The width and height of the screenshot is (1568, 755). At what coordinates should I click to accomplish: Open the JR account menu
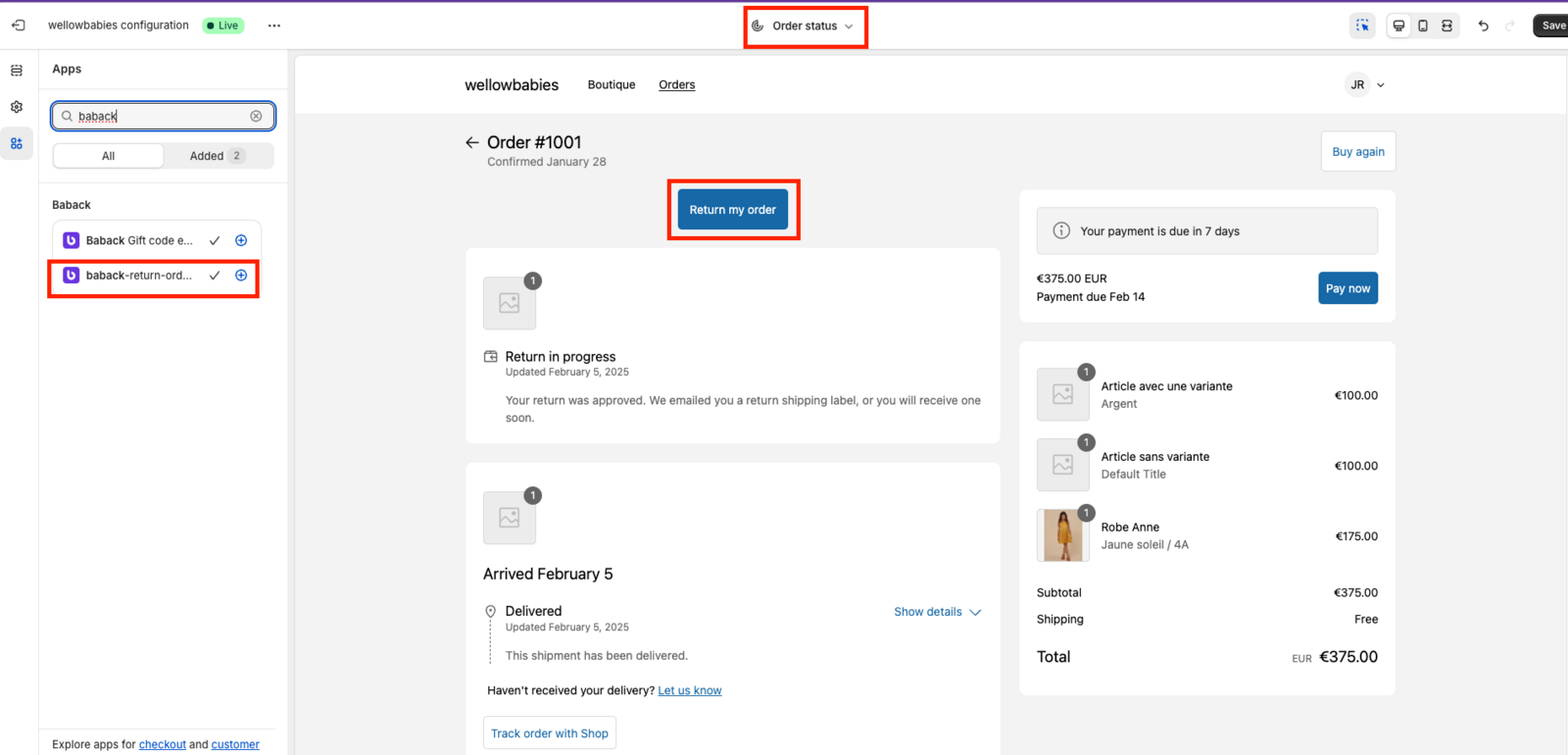[1365, 85]
